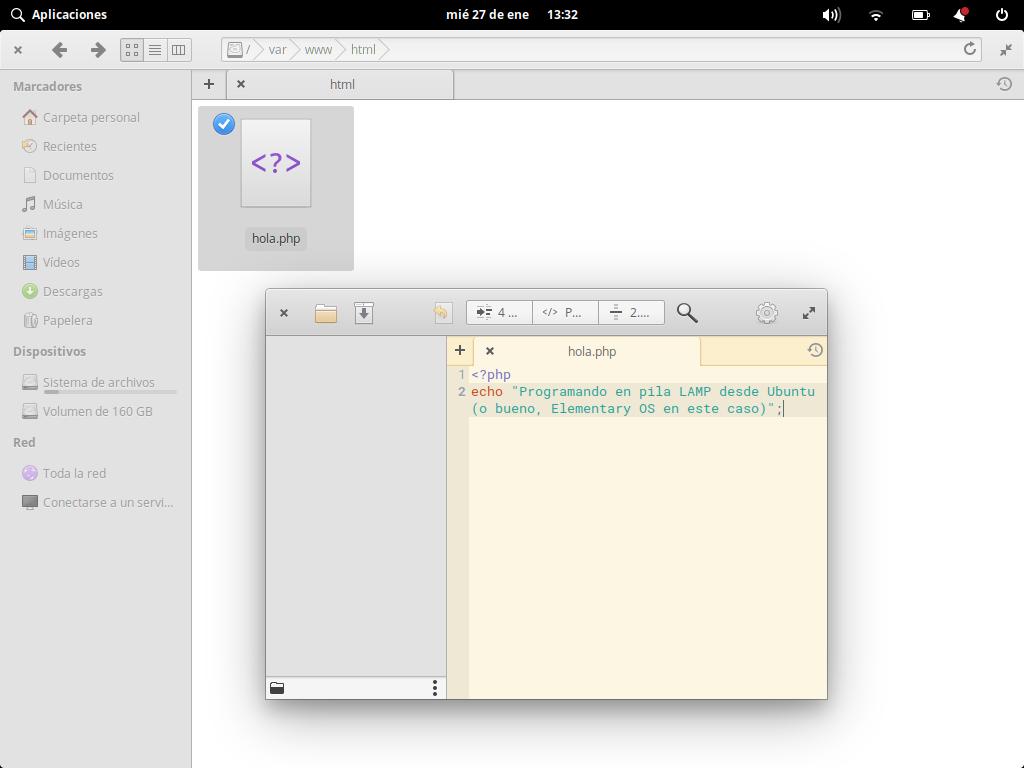Open the volume indicator
Image resolution: width=1024 pixels, height=768 pixels.
pyautogui.click(x=831, y=14)
